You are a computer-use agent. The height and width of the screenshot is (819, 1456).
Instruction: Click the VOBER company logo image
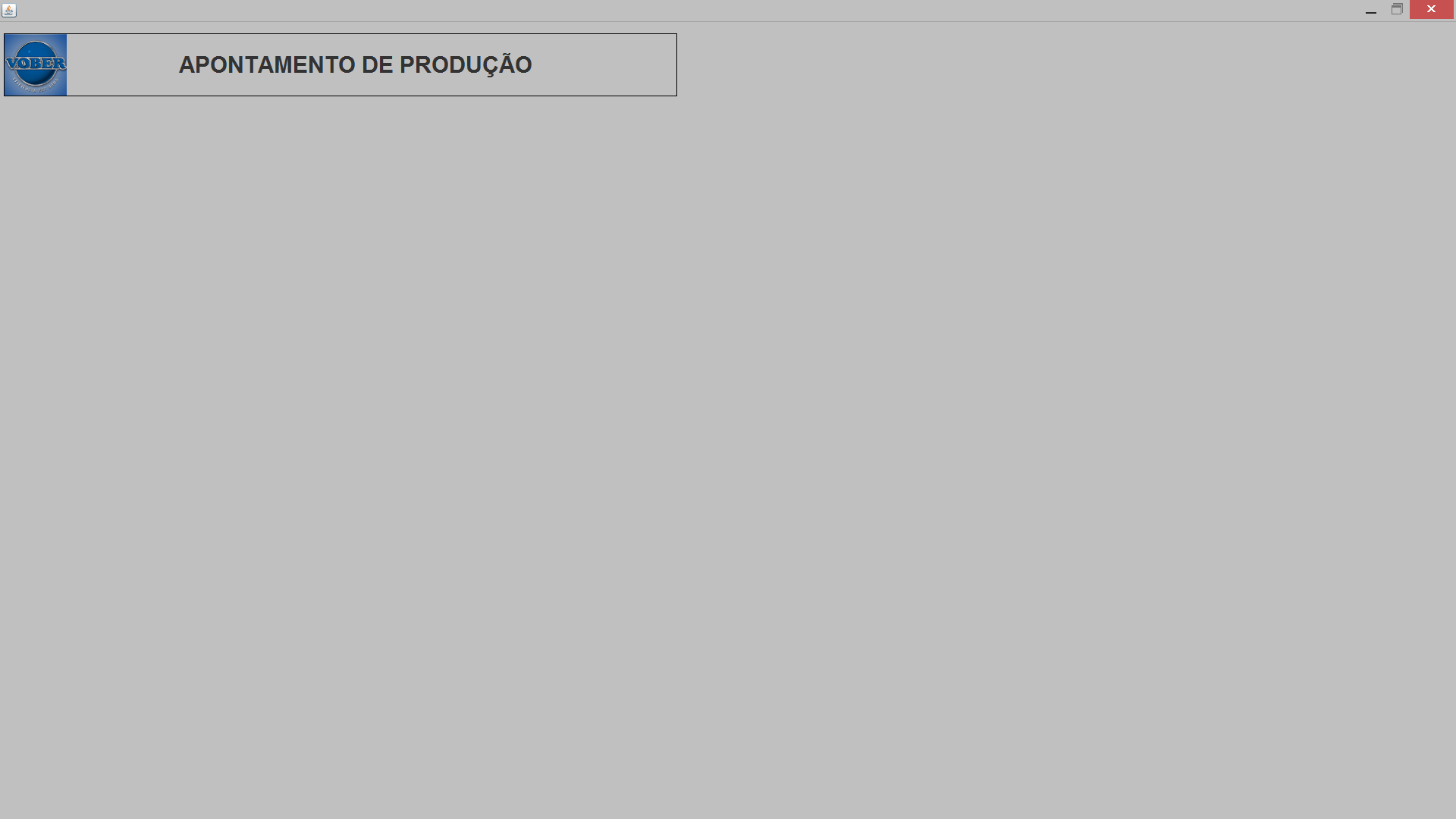click(36, 64)
